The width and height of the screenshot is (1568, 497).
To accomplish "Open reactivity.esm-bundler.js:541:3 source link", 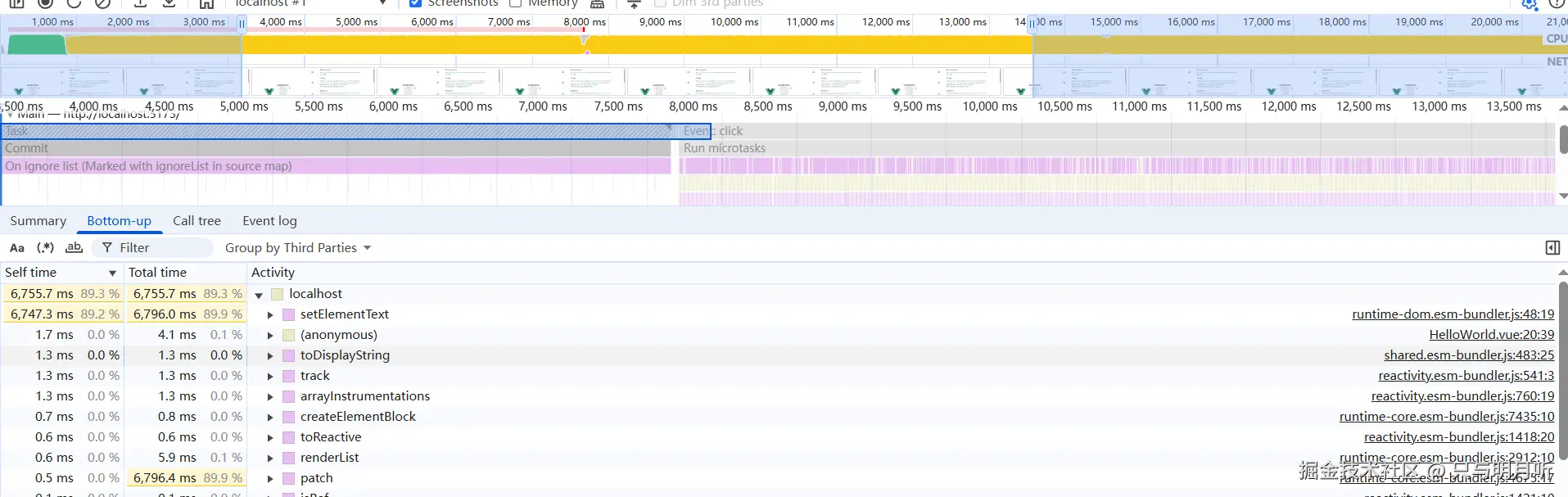I will pyautogui.click(x=1466, y=375).
